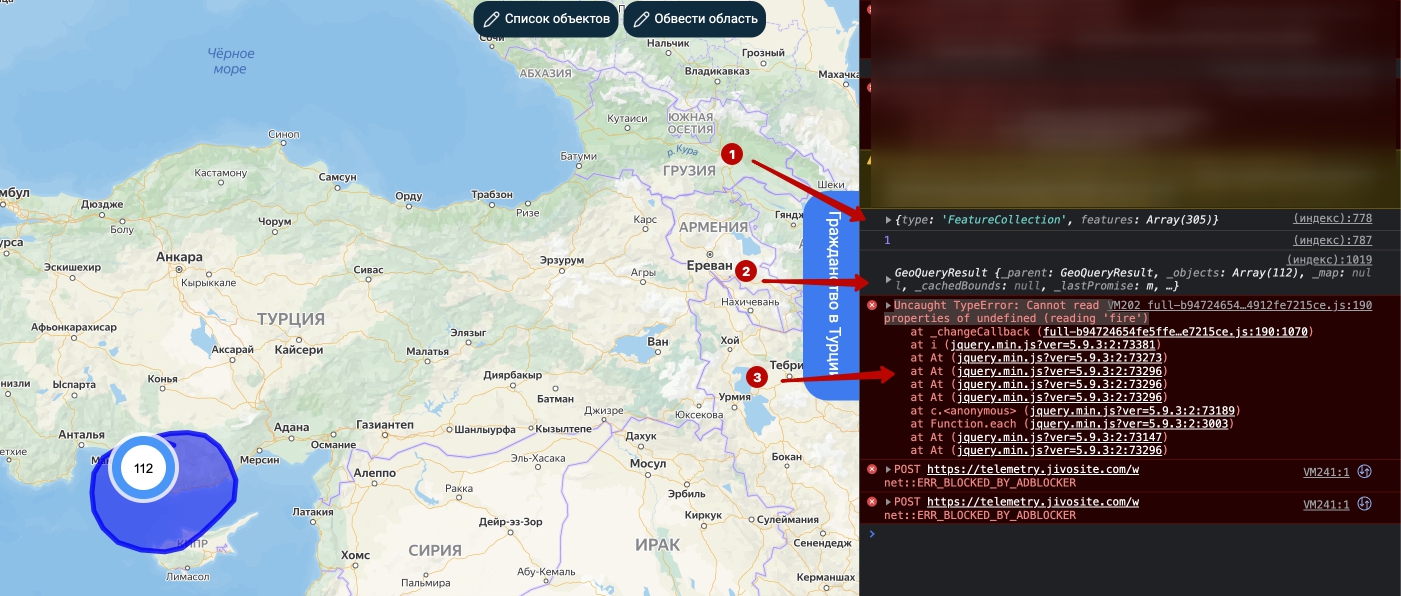1401x596 pixels.
Task: Click the red error icon of the last POST entry
Action: [871, 502]
